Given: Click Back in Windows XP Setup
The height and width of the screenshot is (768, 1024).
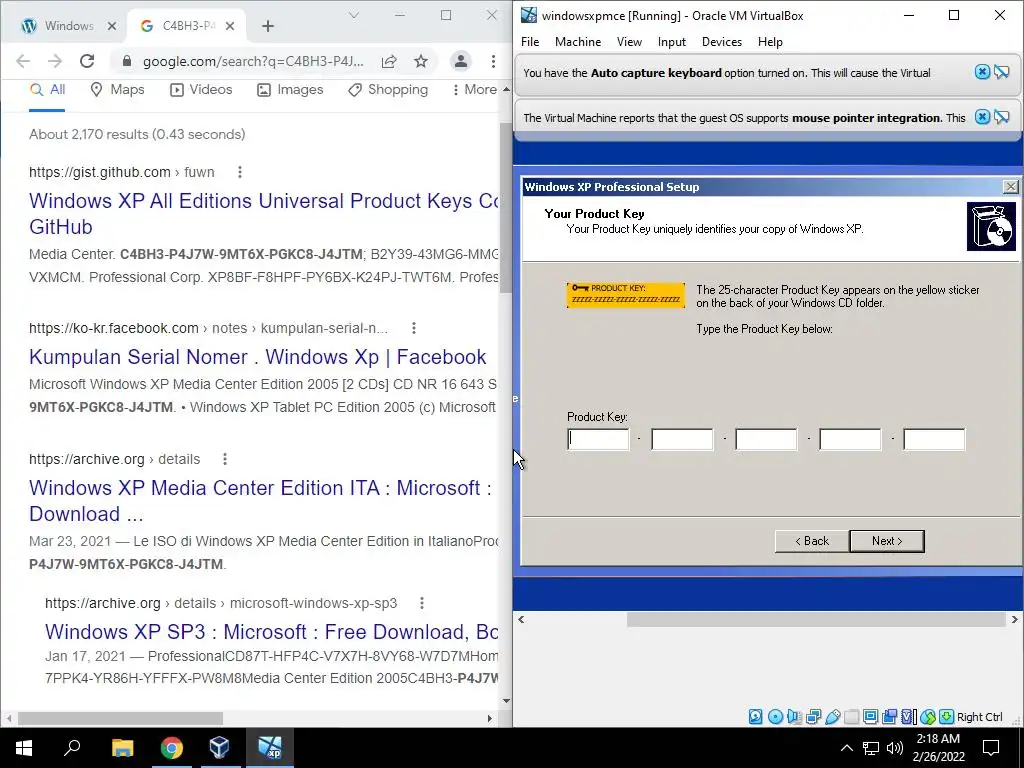Looking at the screenshot, I should click(812, 541).
